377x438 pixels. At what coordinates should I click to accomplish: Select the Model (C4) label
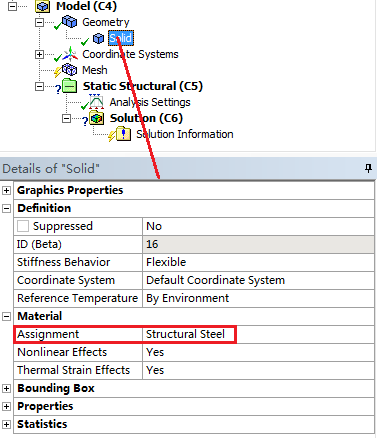(x=86, y=6)
